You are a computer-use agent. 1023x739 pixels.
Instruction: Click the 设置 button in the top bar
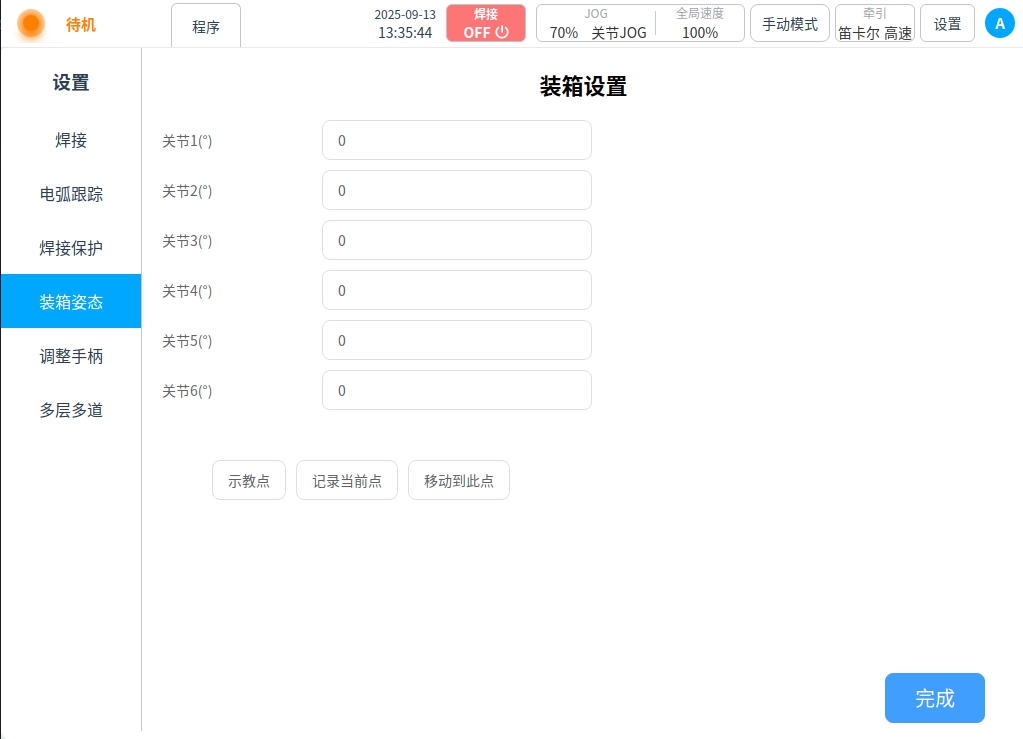point(947,24)
